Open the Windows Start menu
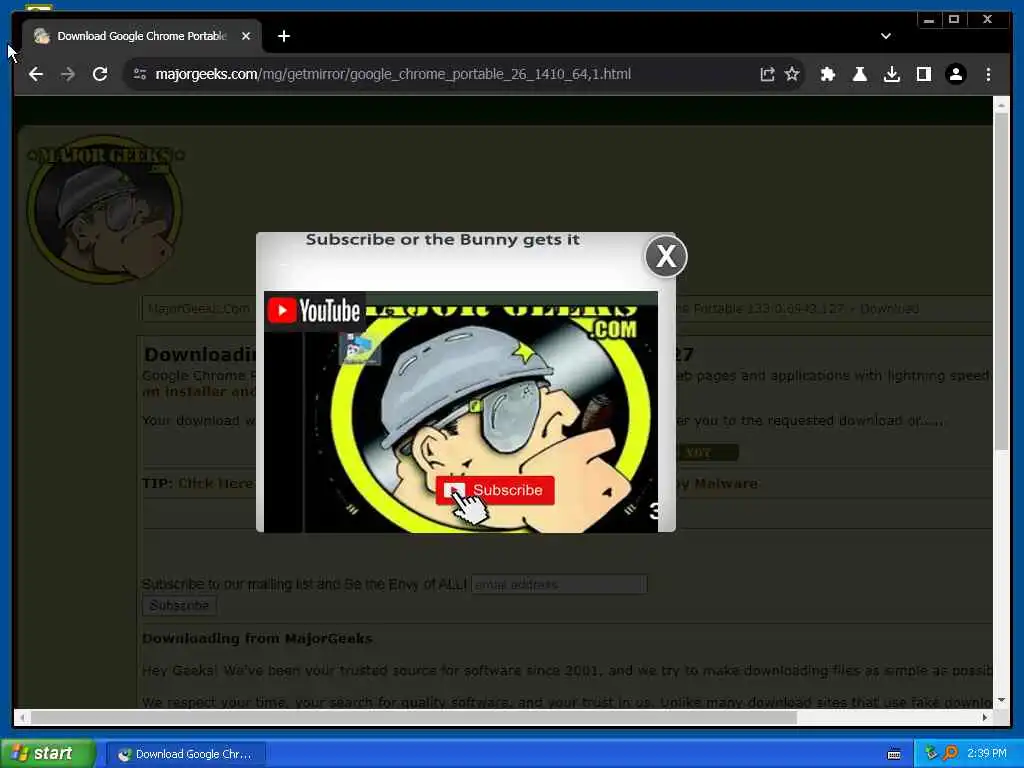The width and height of the screenshot is (1024, 768). 47,754
